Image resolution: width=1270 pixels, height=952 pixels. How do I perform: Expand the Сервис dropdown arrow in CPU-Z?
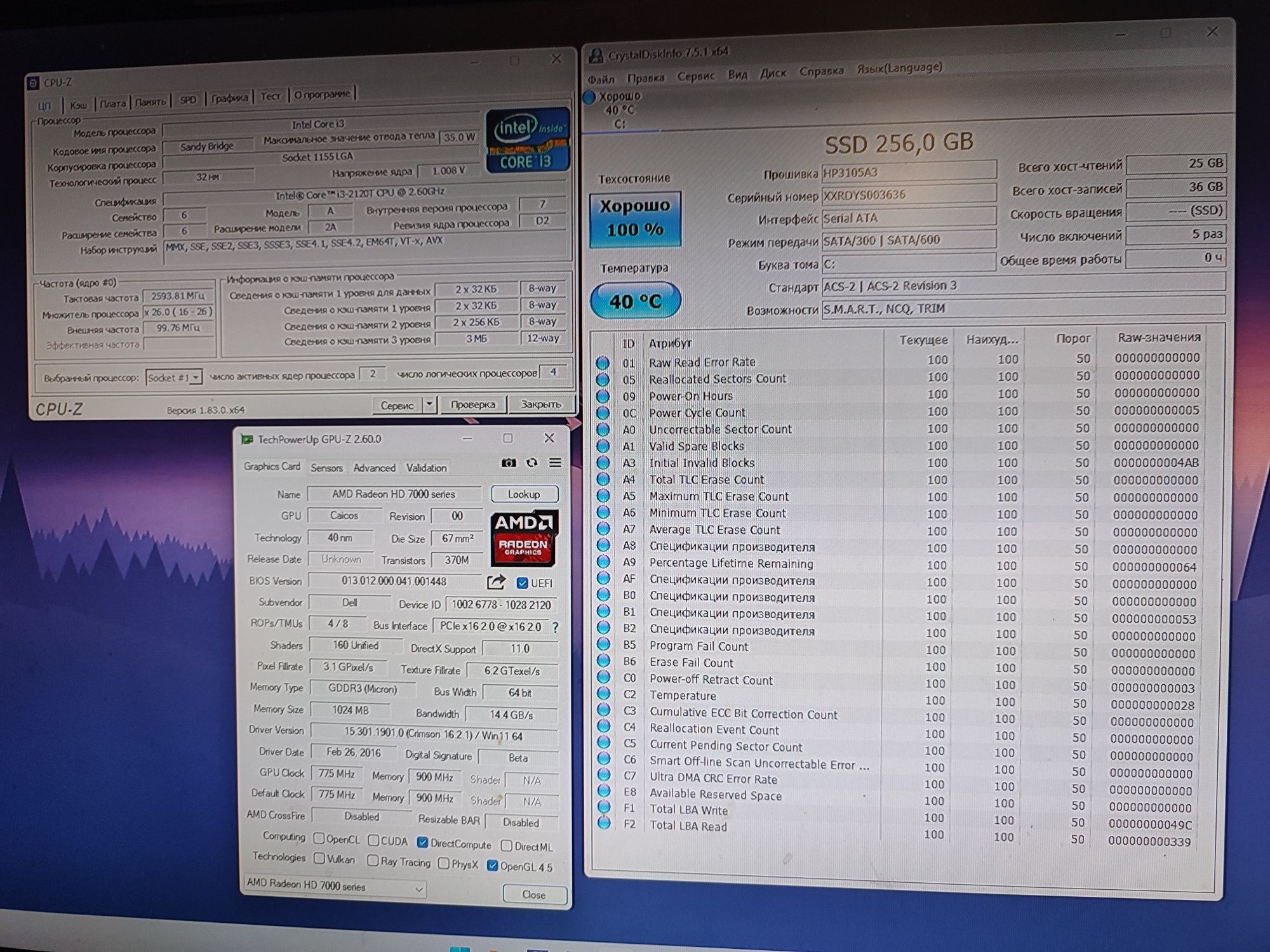(429, 404)
